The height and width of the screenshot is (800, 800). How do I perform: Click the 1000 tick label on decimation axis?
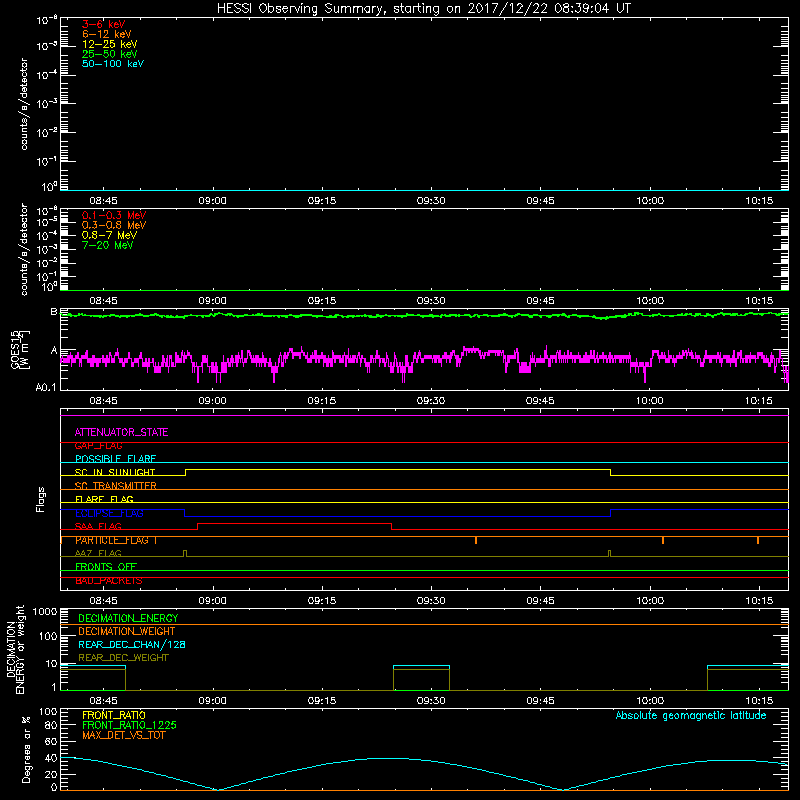coord(44,612)
